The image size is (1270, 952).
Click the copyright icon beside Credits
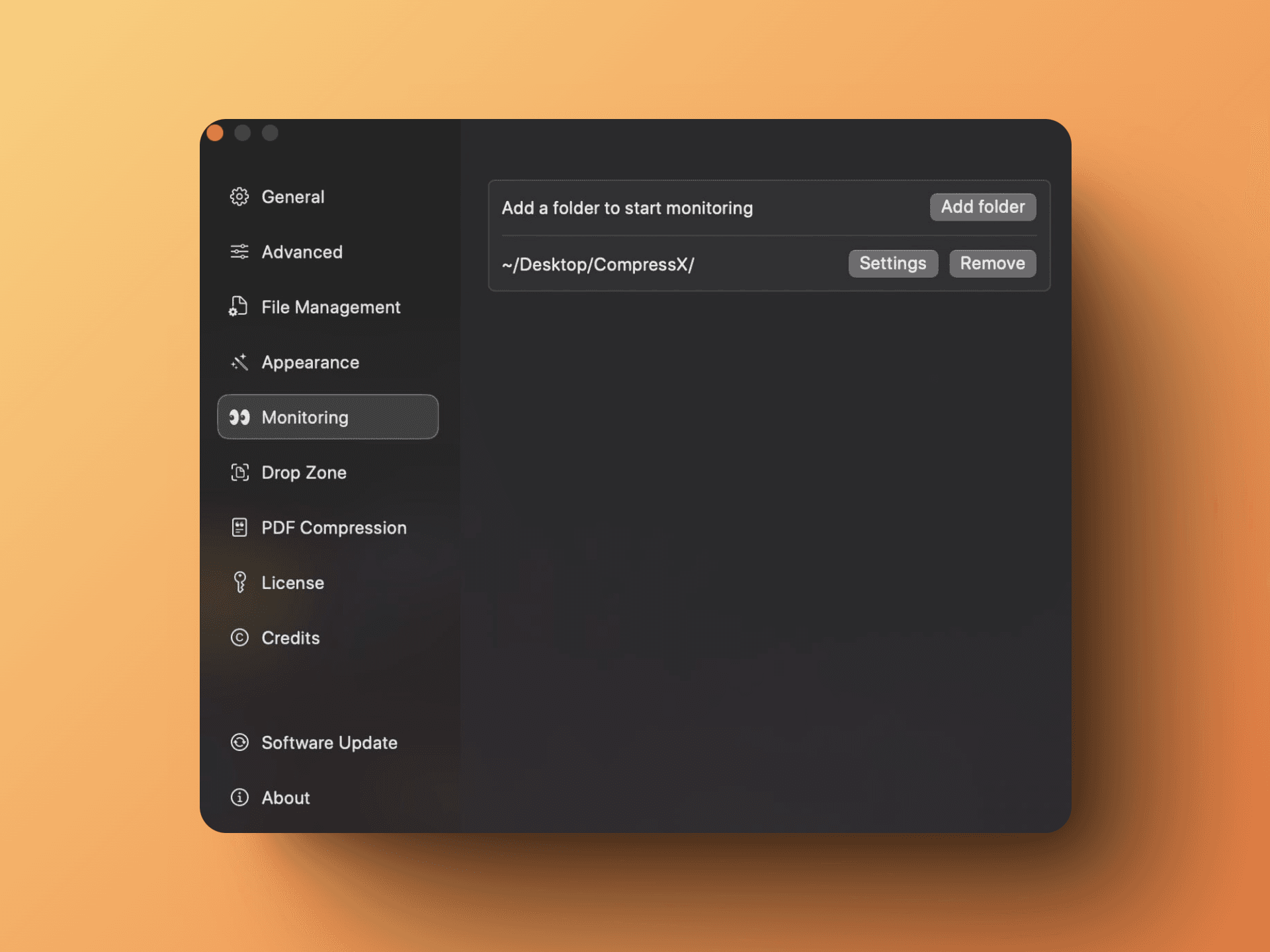239,637
